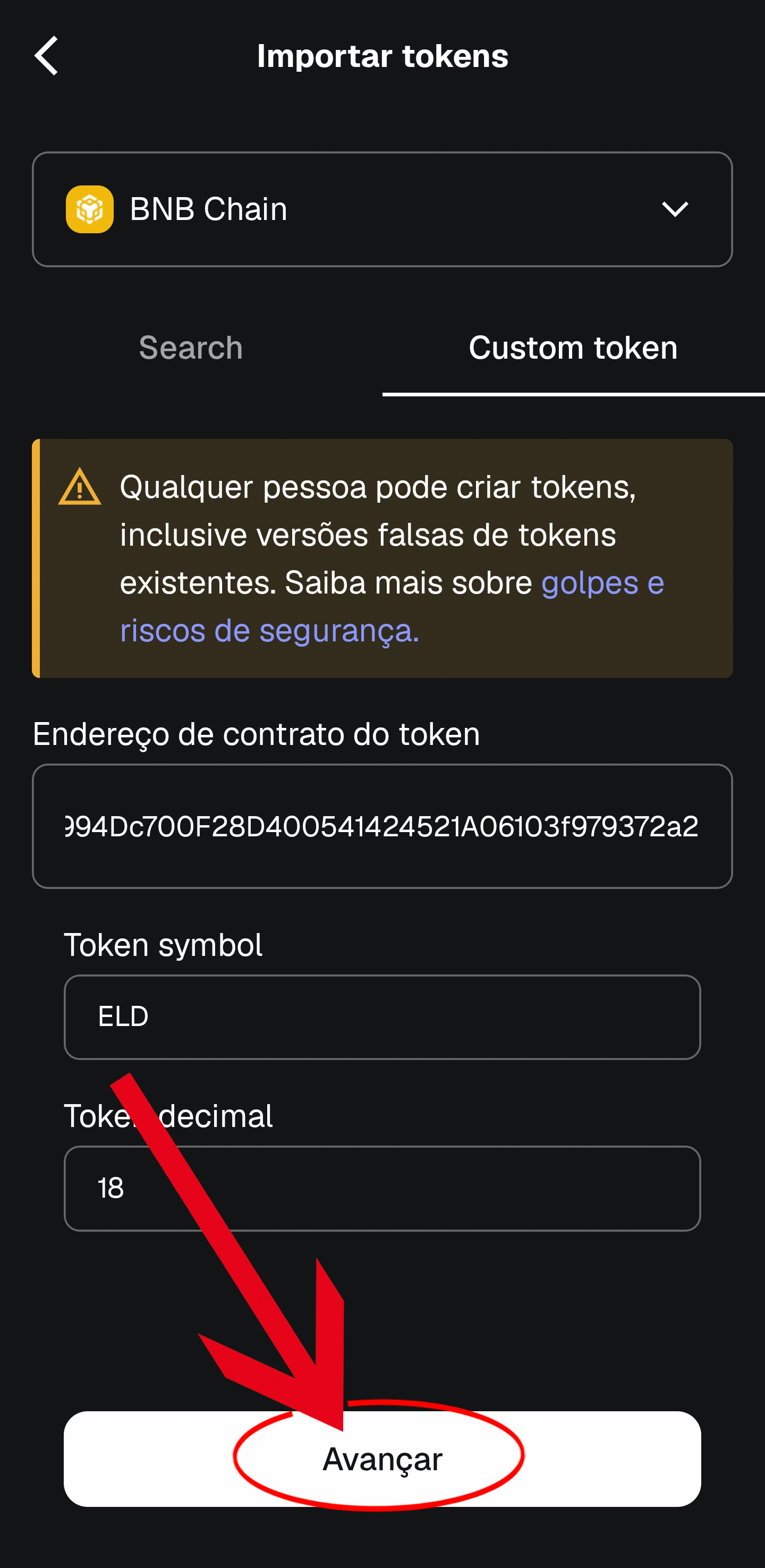Click the Token symbol field containing ELD
This screenshot has height=1568, width=765.
(x=382, y=1017)
